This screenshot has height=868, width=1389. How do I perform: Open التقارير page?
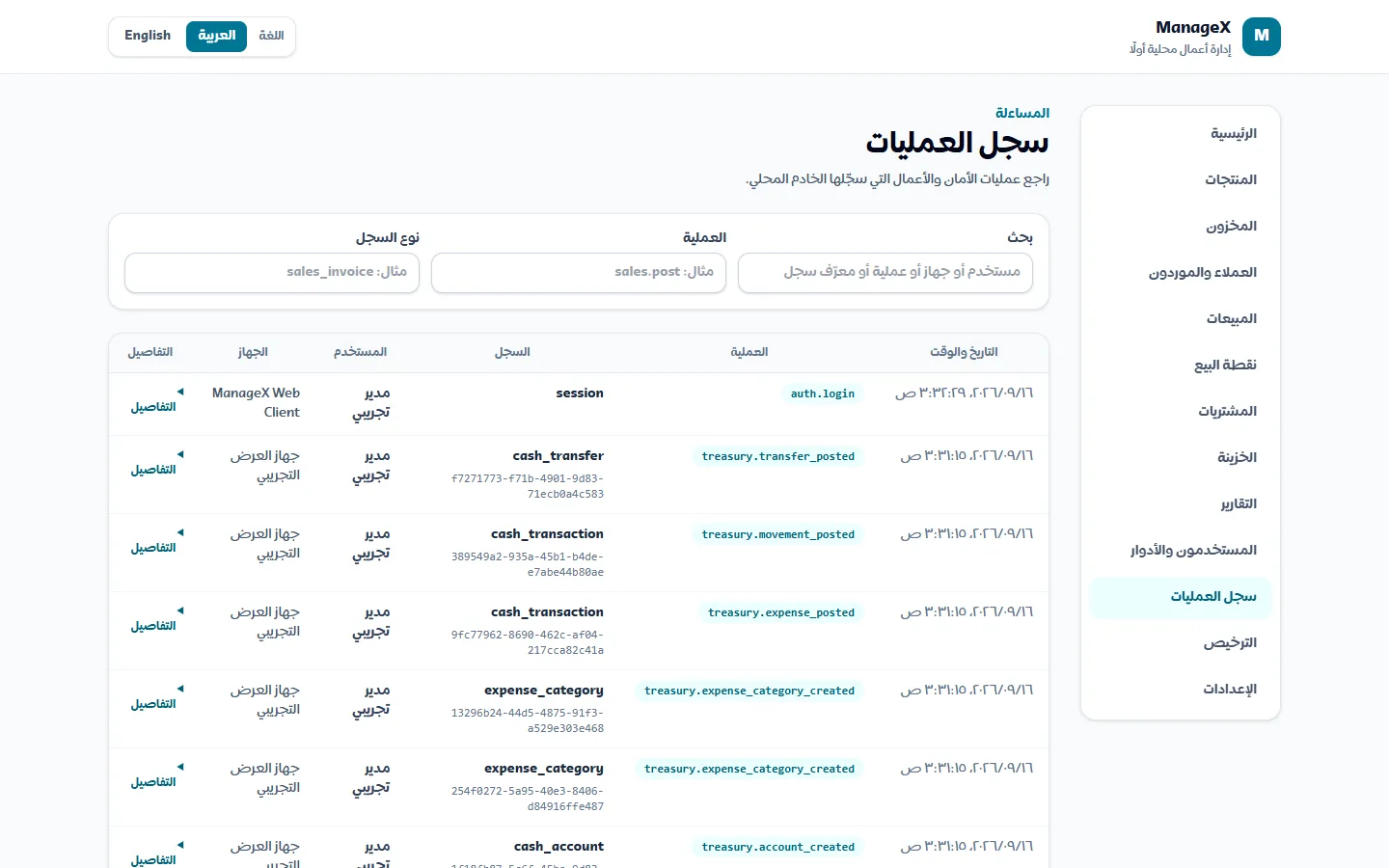[1181, 503]
